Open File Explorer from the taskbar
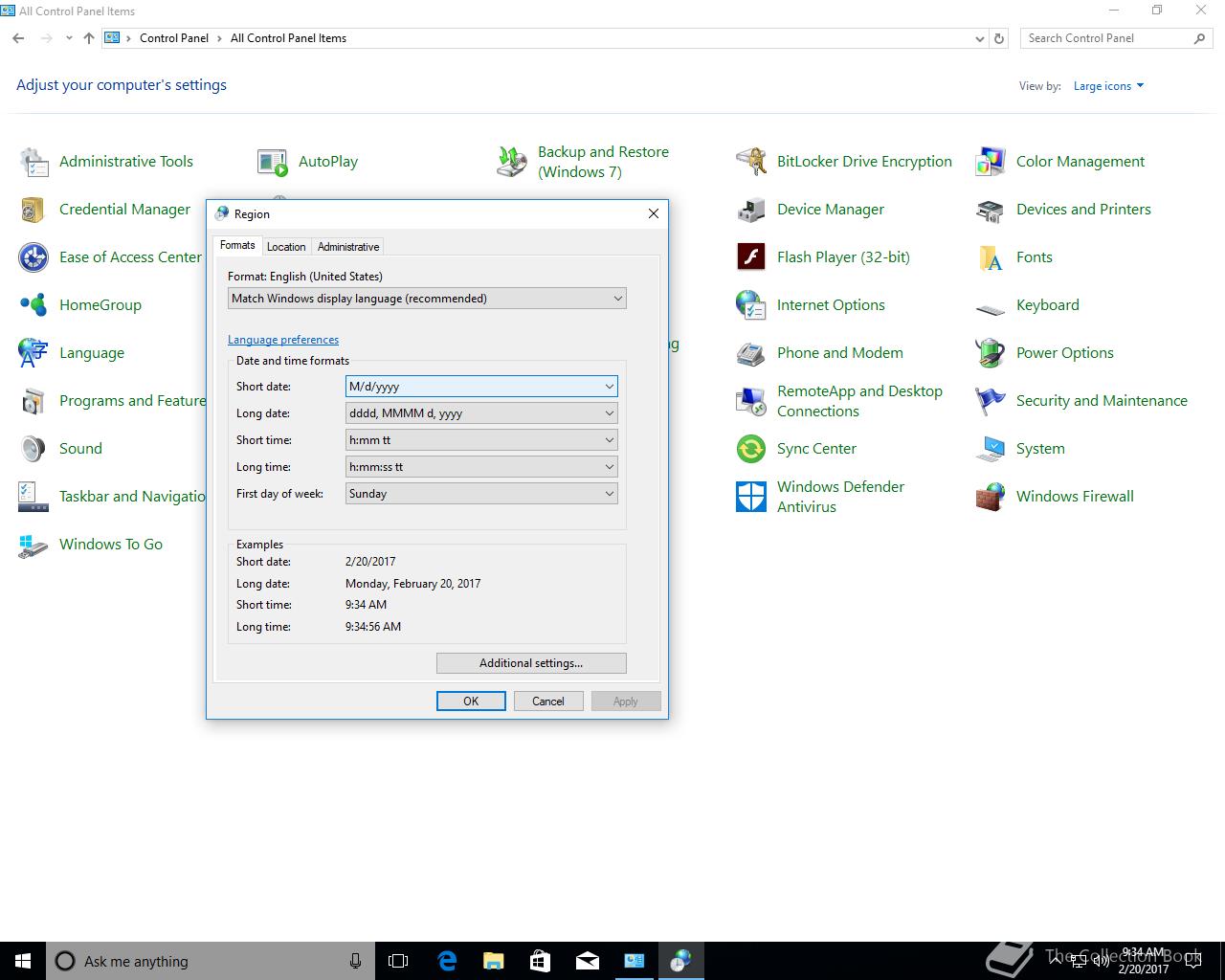 [x=493, y=961]
